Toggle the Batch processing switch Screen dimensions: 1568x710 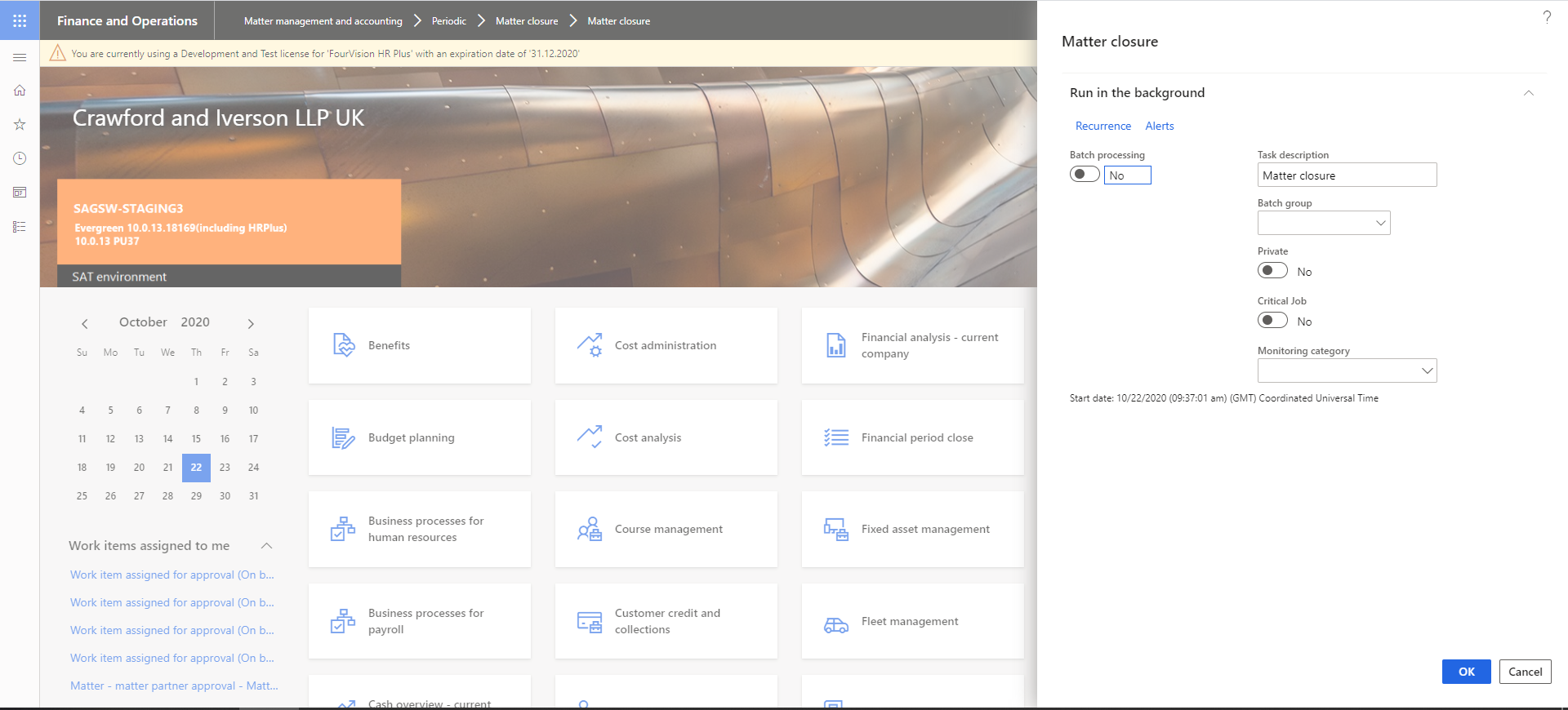pyautogui.click(x=1085, y=174)
